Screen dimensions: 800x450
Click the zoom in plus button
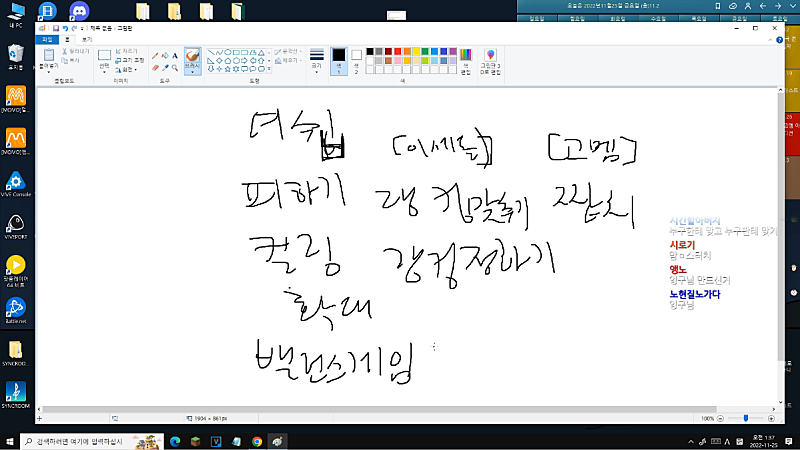(x=771, y=418)
